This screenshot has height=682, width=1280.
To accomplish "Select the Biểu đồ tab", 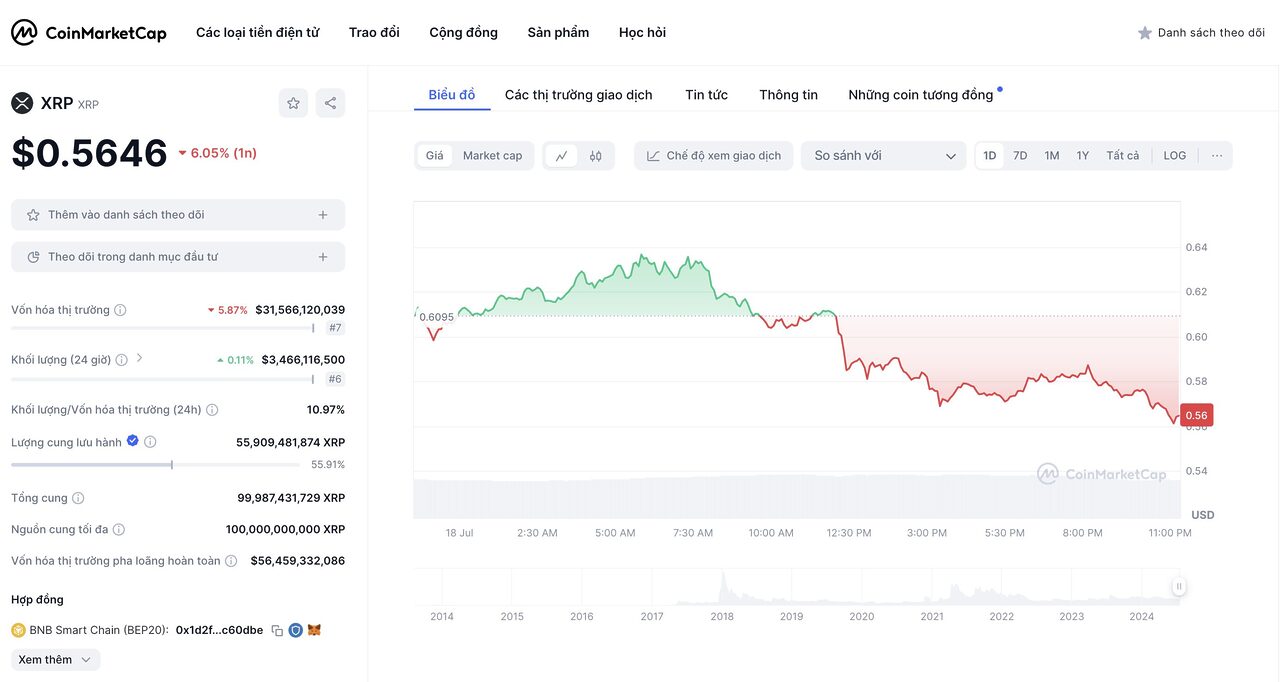I will click(452, 95).
